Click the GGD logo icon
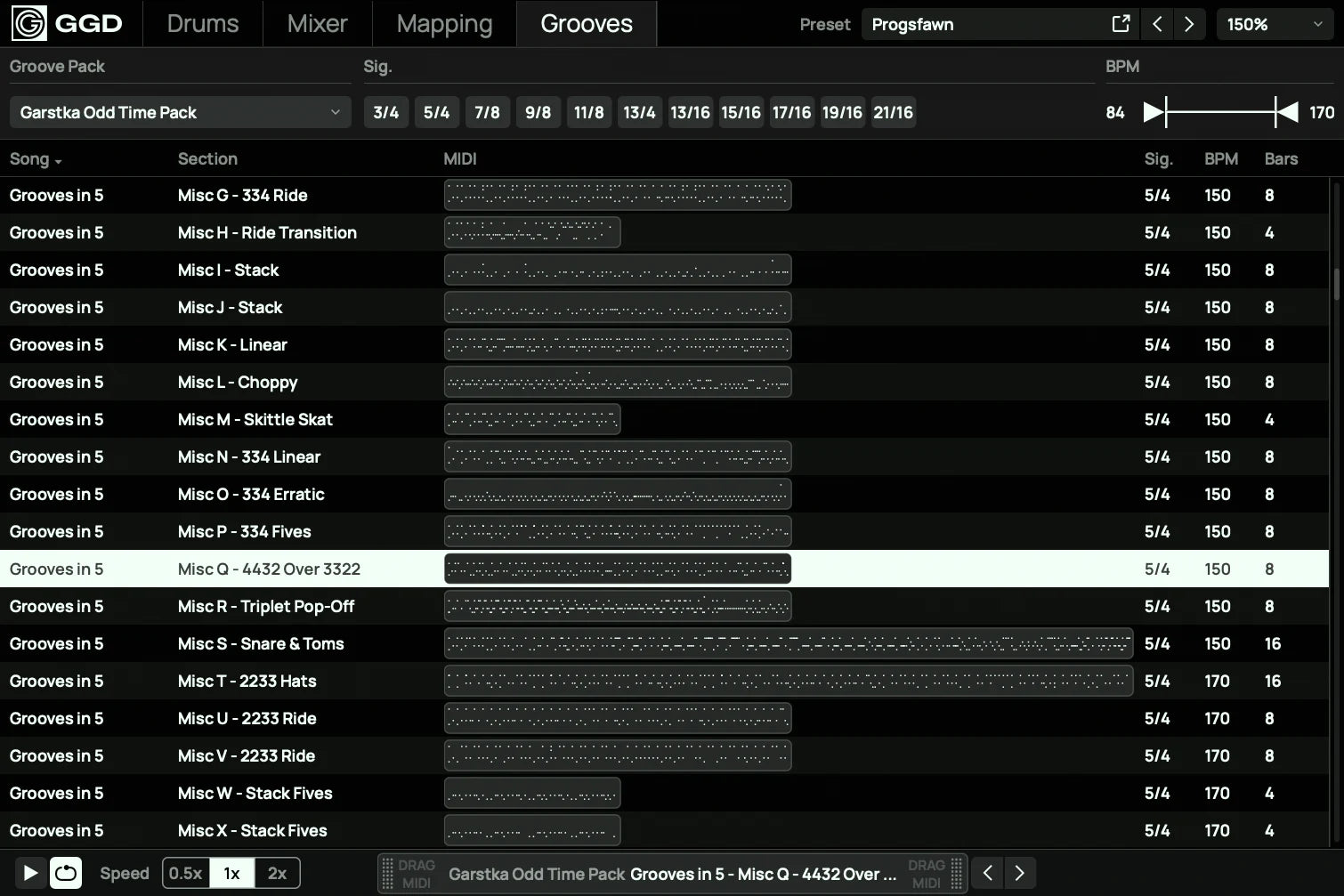Screen dimensions: 1344x896 [x=29, y=24]
